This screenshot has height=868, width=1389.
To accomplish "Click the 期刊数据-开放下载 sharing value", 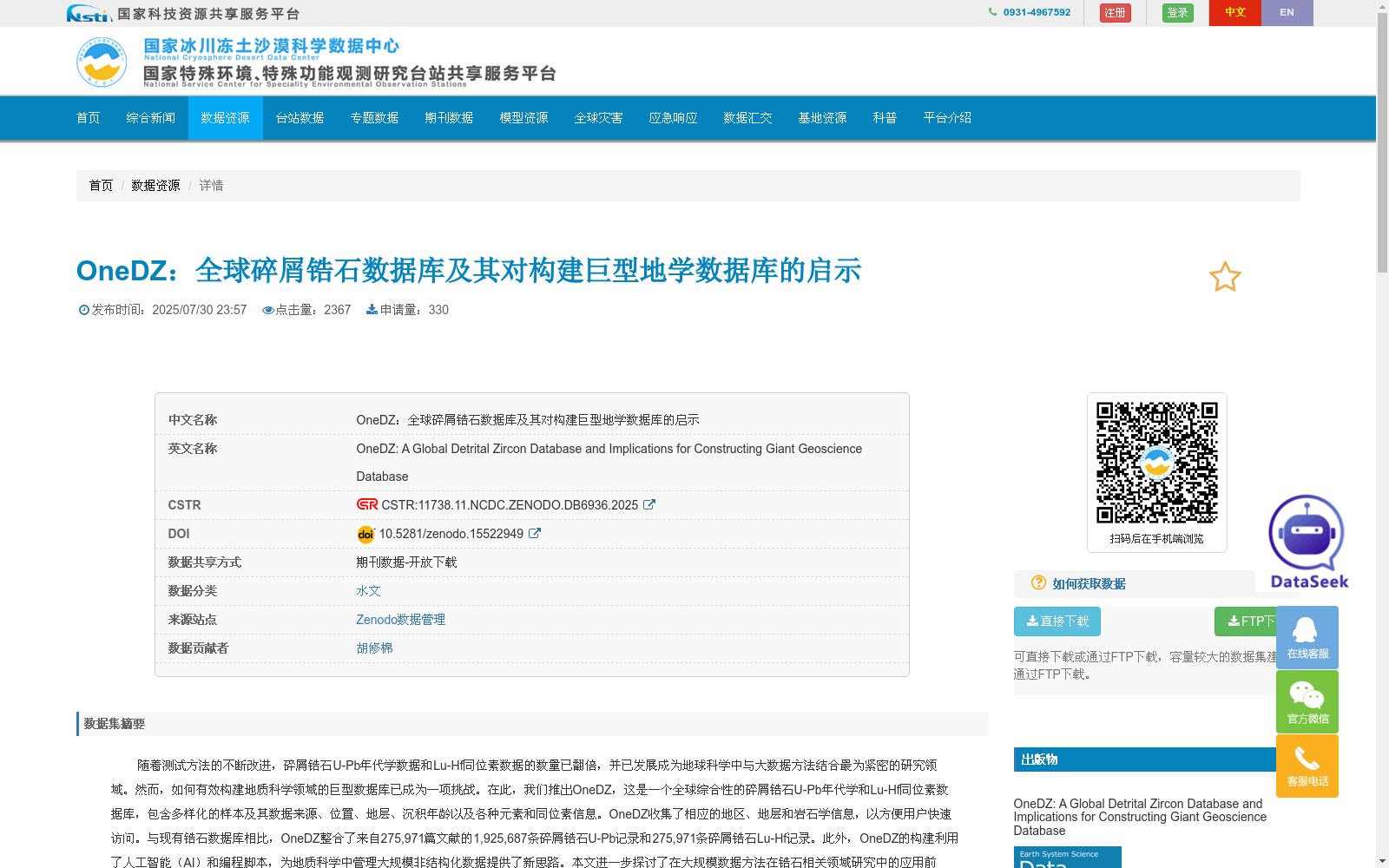I will coord(406,562).
